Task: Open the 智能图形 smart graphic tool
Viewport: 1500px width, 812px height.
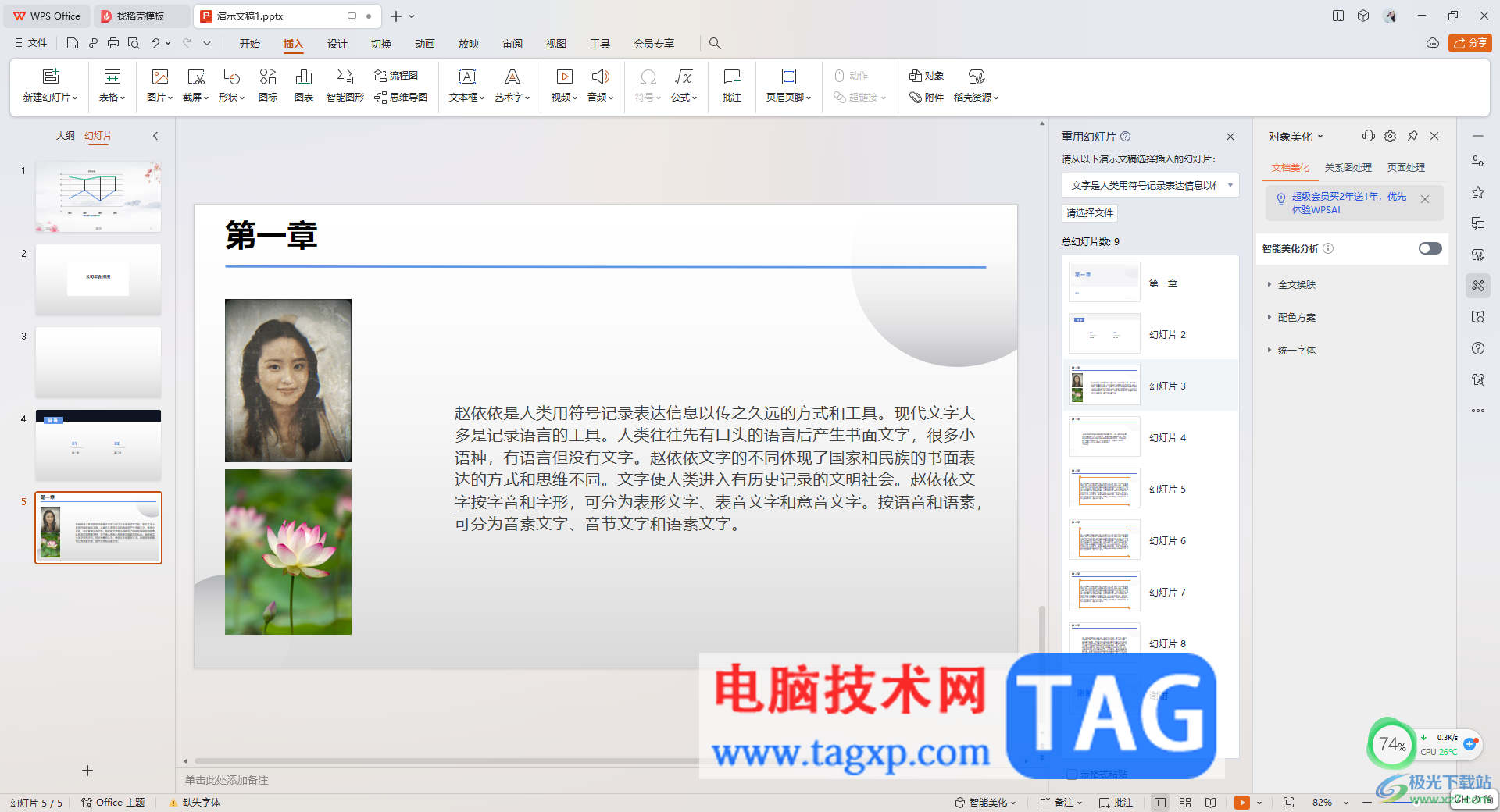Action: pyautogui.click(x=345, y=85)
